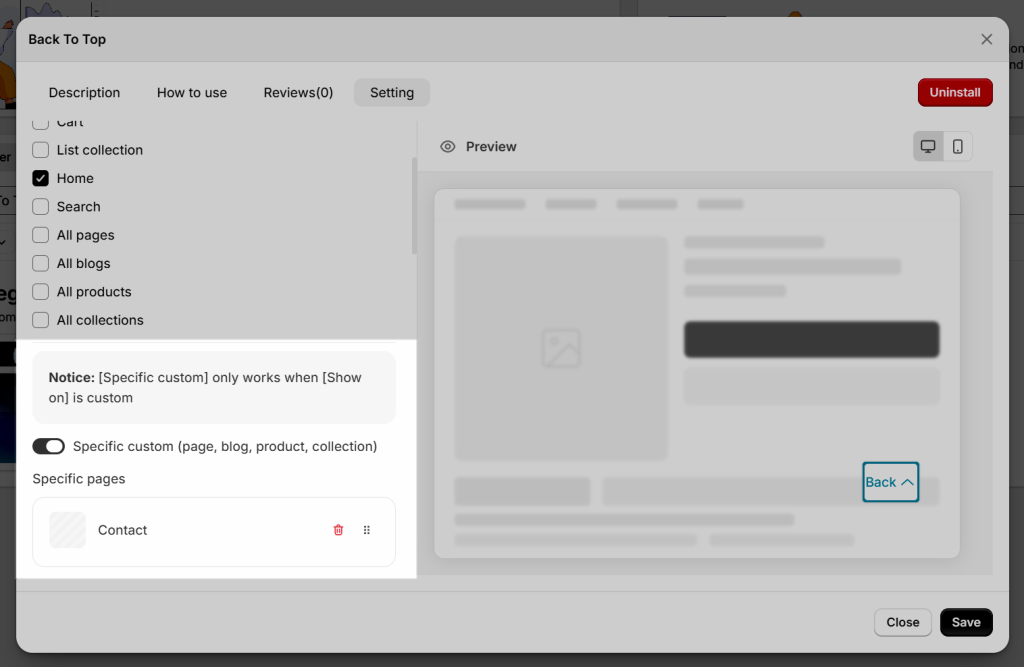Click the red Uninstall button
Screen dimensions: 1024x667
pyautogui.click(x=955, y=92)
